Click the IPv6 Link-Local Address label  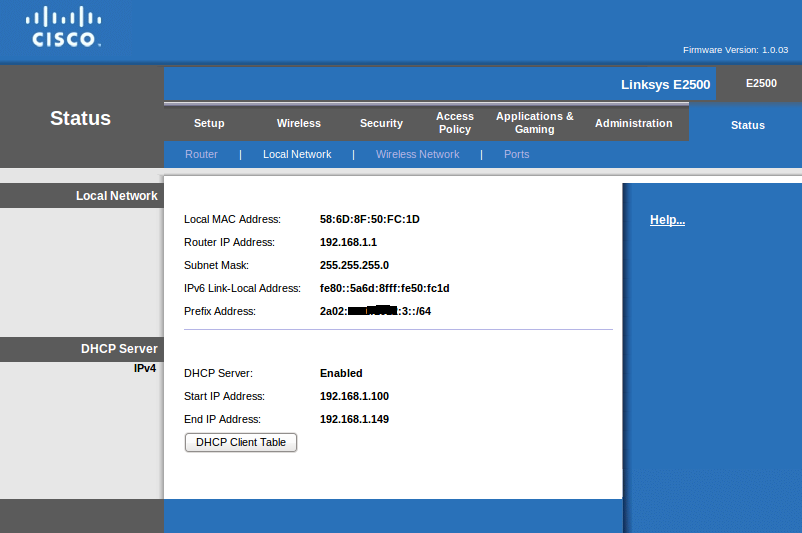click(242, 288)
